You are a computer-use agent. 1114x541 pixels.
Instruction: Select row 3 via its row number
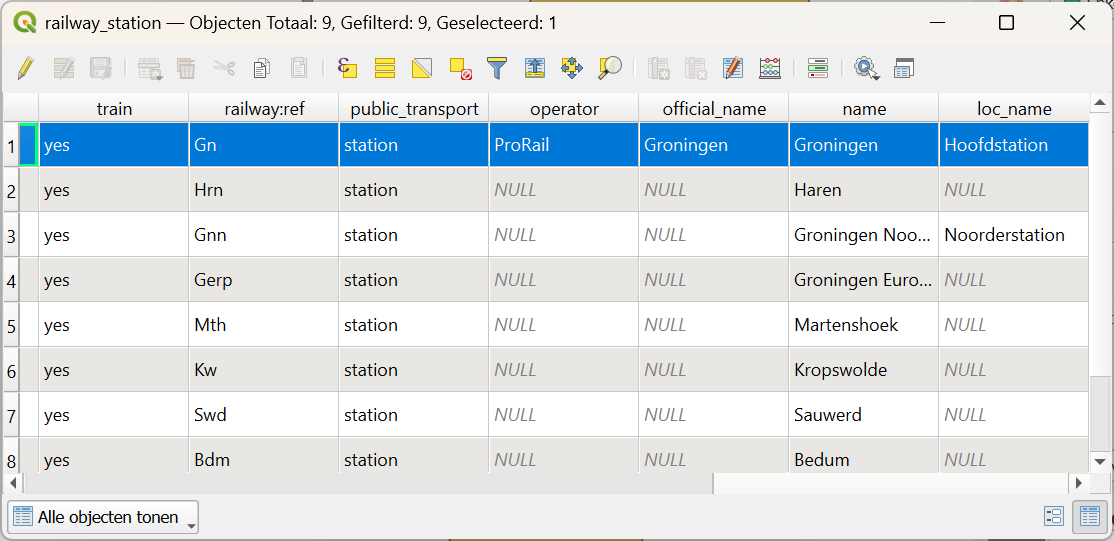click(12, 235)
